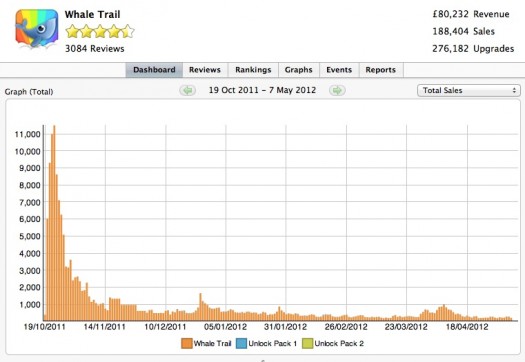Screen dimensions: 525x362
Task: Click the Whale Trail app icon
Action: tap(36, 29)
